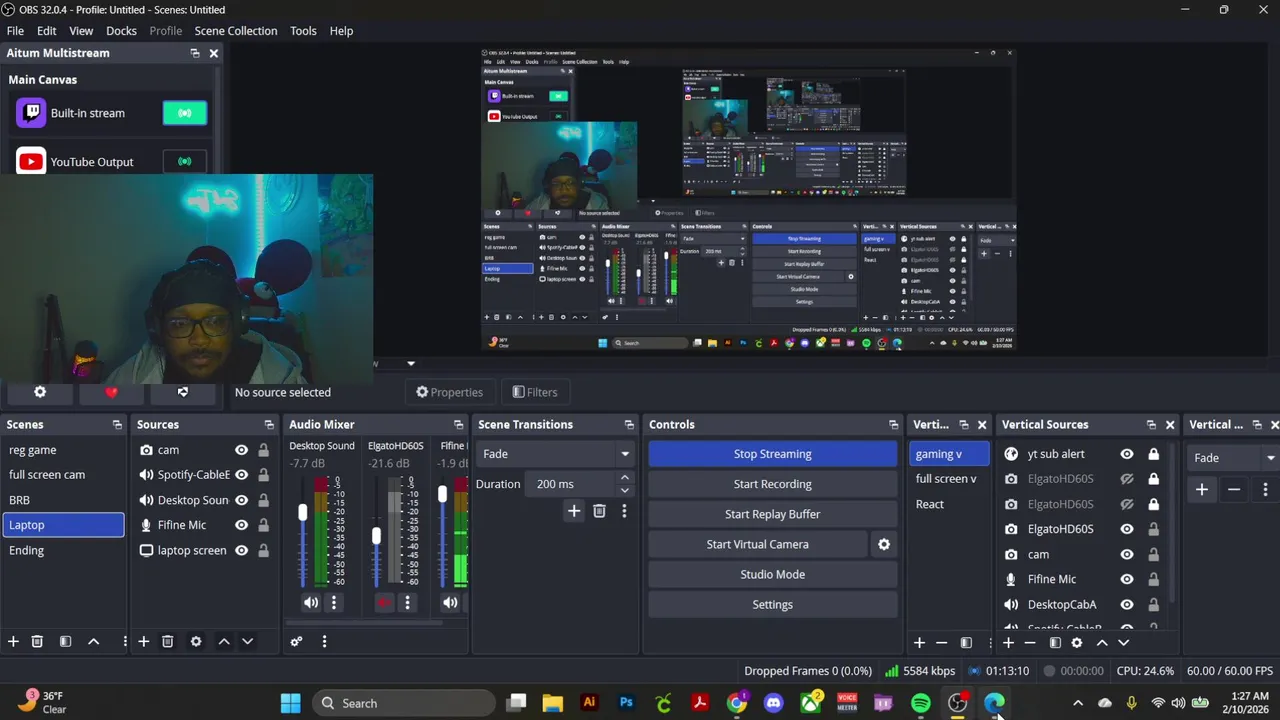Open the Scene Collection menu
The width and height of the screenshot is (1280, 720).
[x=236, y=31]
